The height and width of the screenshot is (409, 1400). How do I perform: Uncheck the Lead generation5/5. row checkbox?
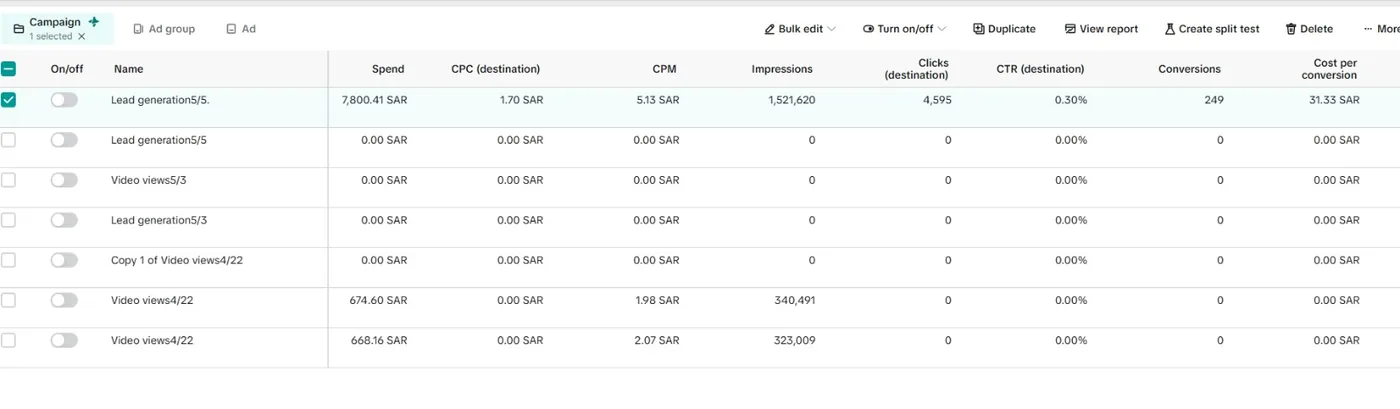(8, 100)
